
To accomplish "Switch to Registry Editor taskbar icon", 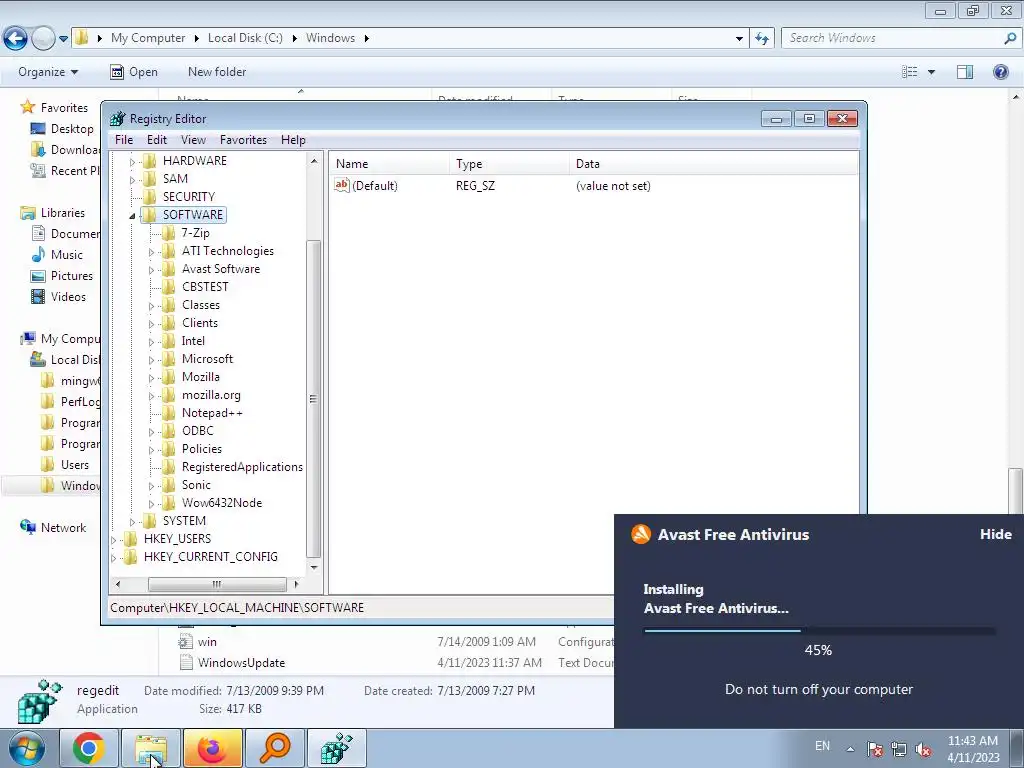I will click(336, 748).
